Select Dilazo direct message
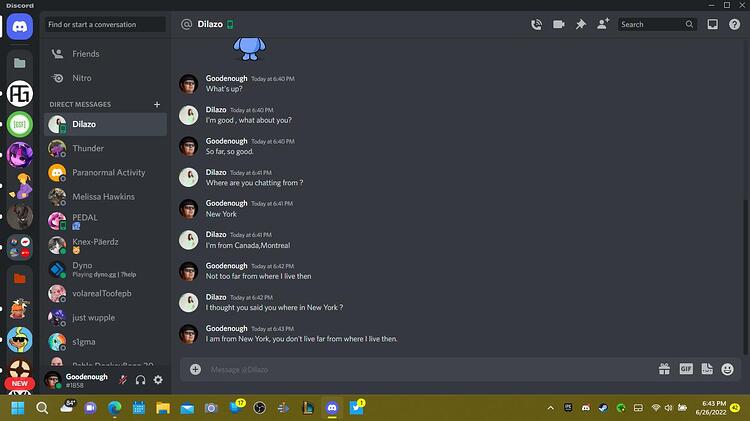 [x=105, y=124]
